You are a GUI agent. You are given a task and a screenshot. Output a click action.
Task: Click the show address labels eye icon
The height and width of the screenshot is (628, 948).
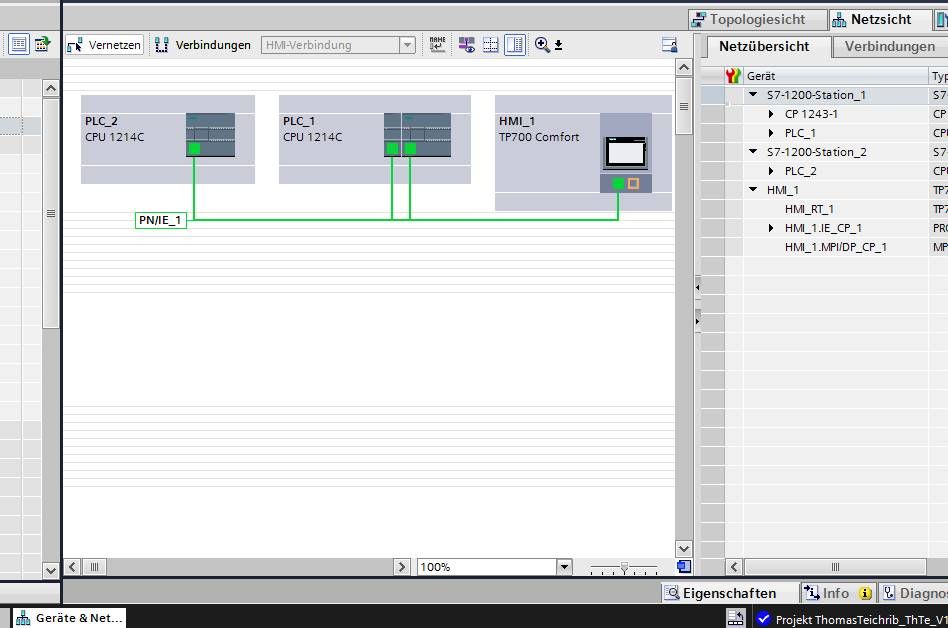466,45
